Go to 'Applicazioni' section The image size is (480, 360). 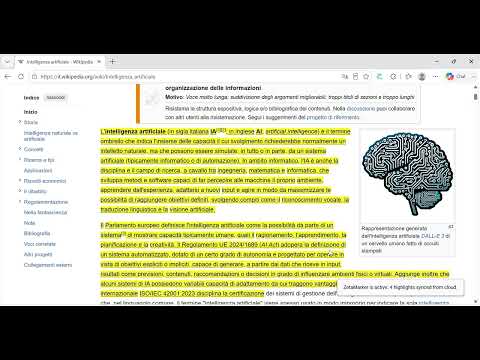[x=38, y=170]
